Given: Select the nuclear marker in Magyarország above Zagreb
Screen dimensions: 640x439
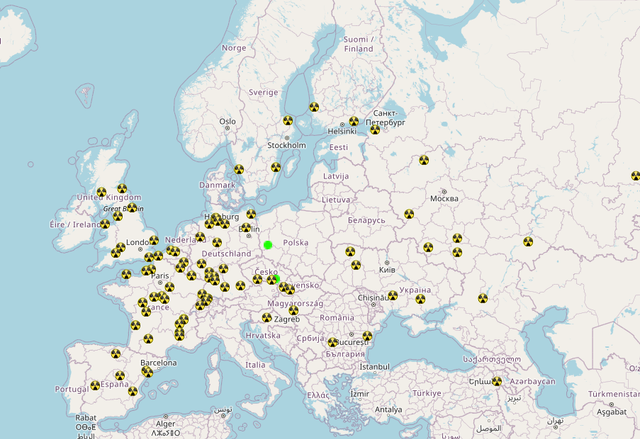Looking at the screenshot, I should pos(293,310).
